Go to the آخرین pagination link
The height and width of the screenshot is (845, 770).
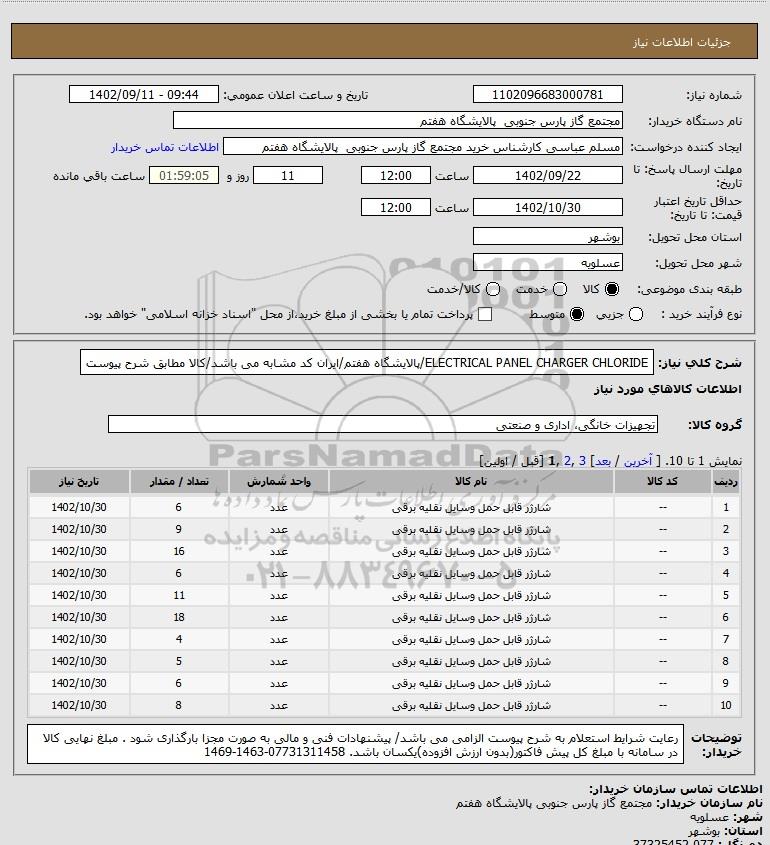[638, 461]
